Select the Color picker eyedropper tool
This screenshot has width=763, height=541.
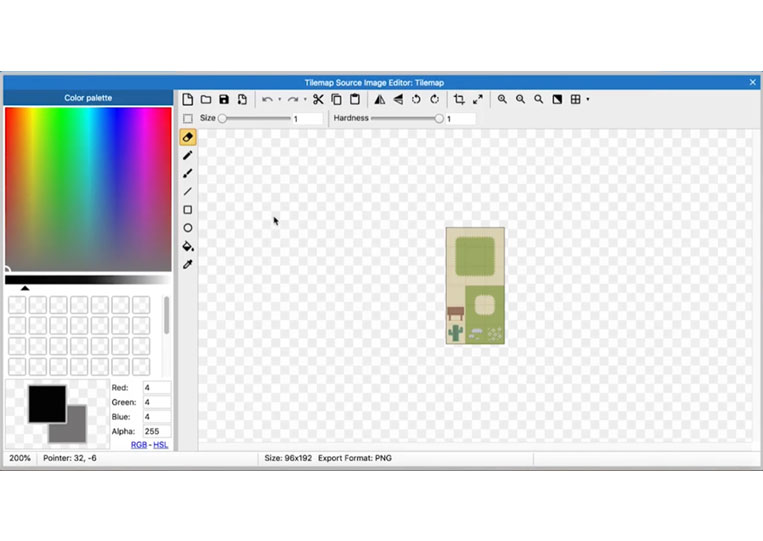click(x=188, y=264)
